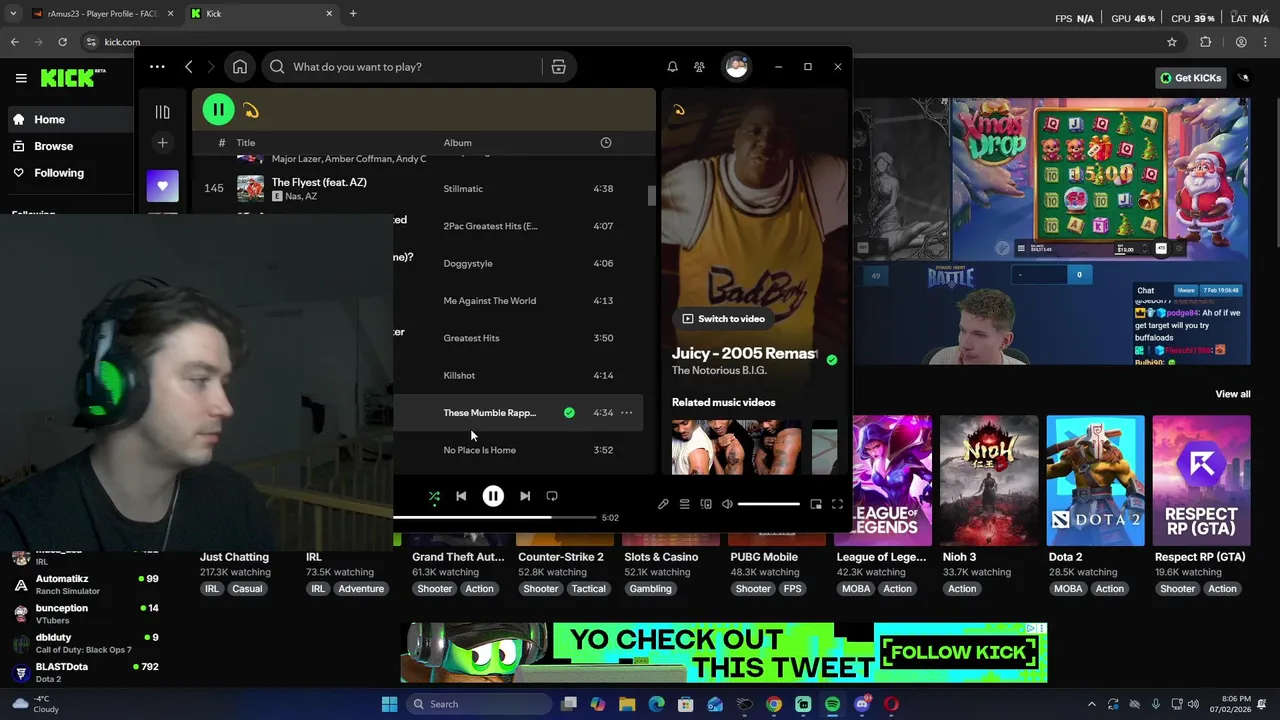Adjust the Spotify volume slider

point(768,504)
